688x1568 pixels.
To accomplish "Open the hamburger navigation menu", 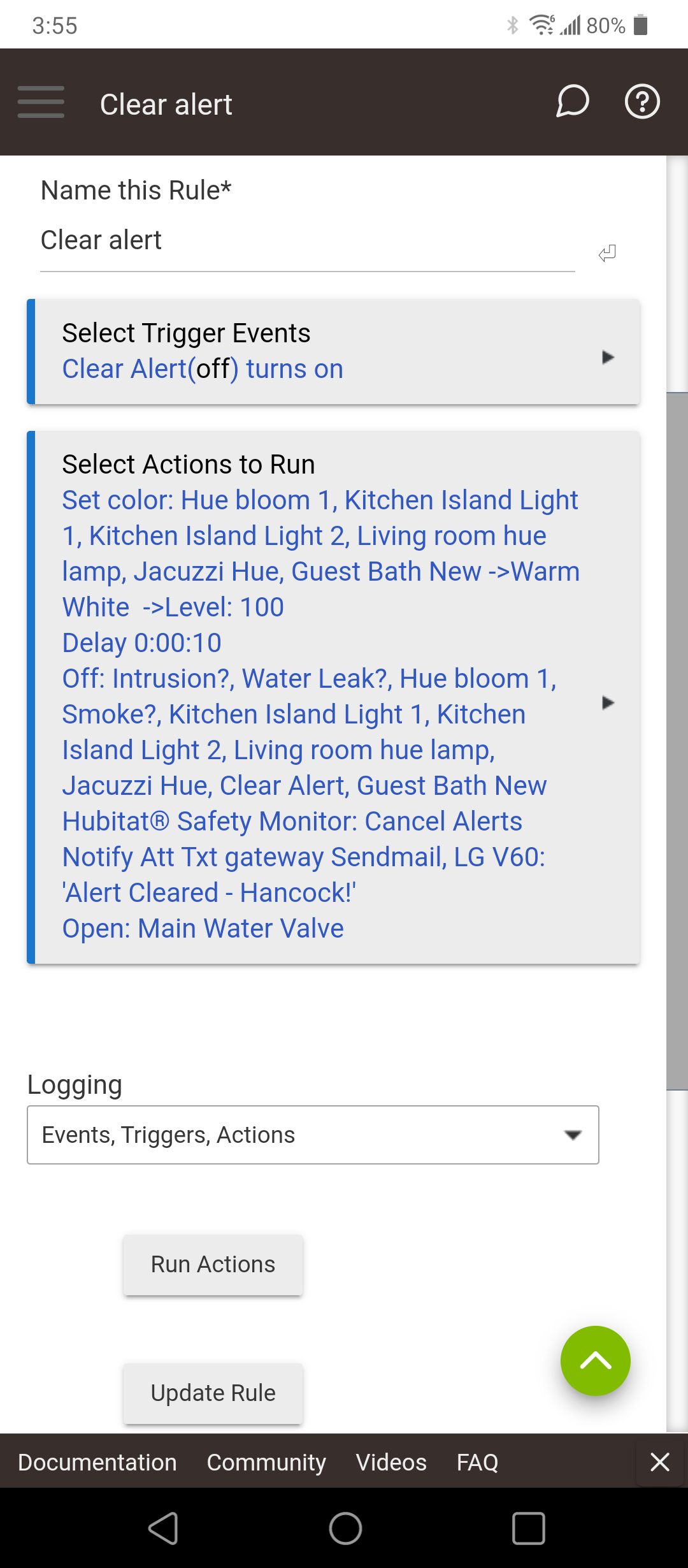I will (x=41, y=102).
